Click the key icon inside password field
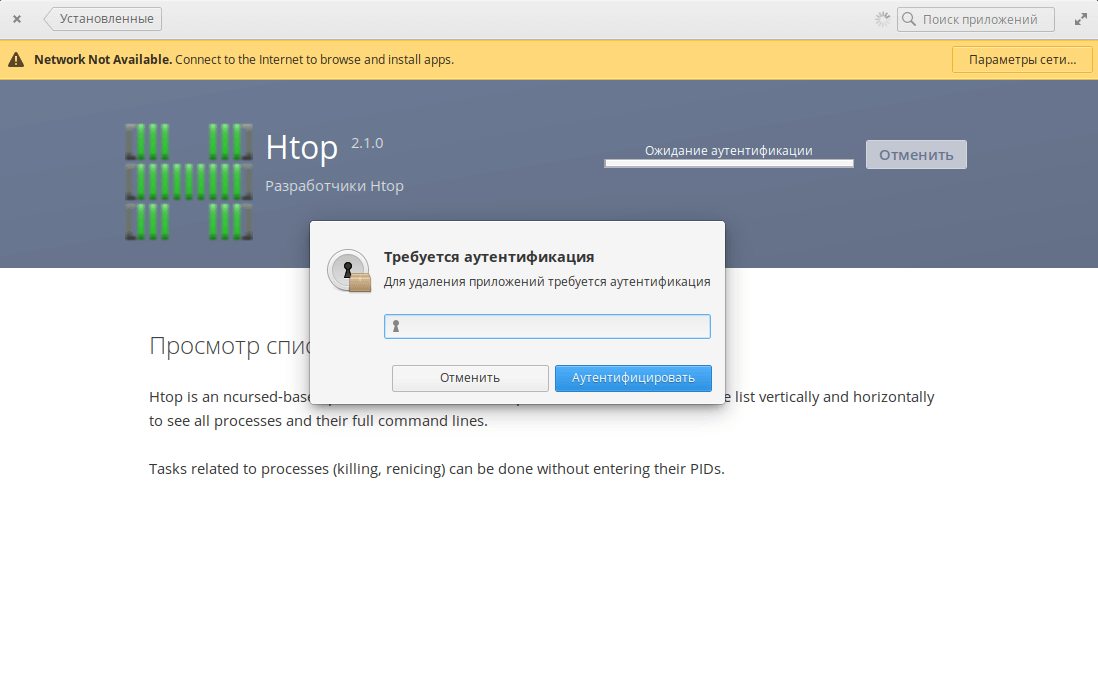 click(396, 326)
